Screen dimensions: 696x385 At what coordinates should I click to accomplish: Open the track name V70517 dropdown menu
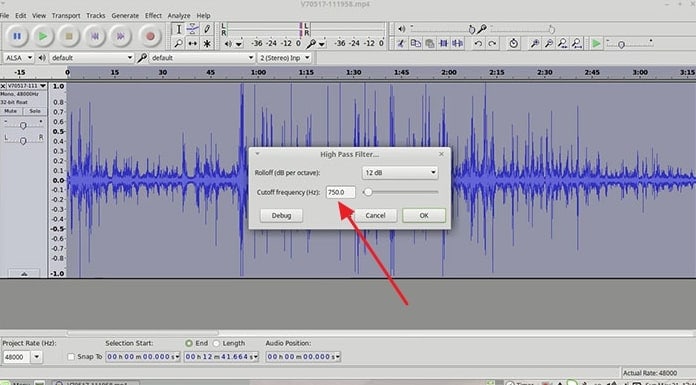[x=26, y=86]
